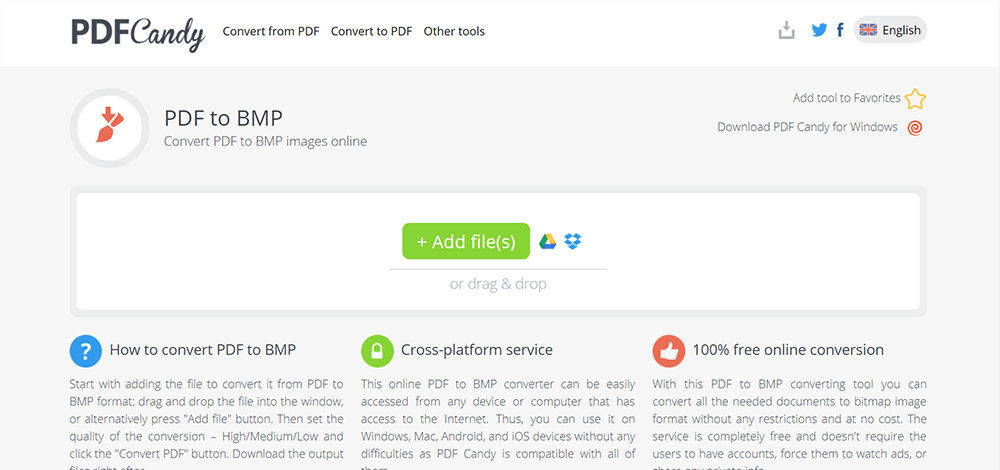Viewport: 1000px width, 470px height.
Task: Expand the Convert to PDF menu
Action: click(x=371, y=31)
